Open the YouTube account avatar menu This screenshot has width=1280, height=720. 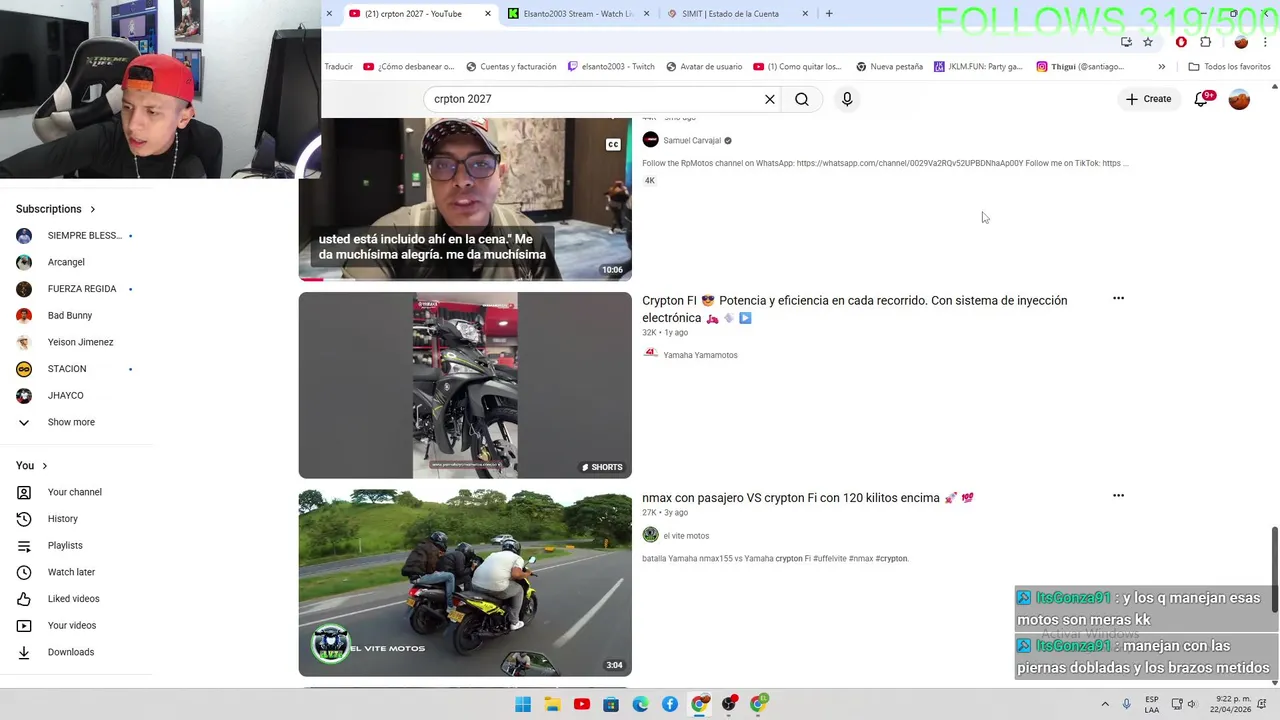1239,99
